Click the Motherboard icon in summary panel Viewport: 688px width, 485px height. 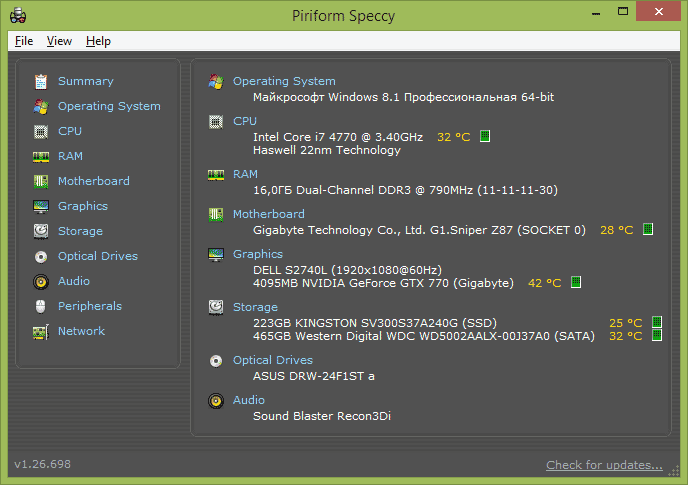pyautogui.click(x=216, y=215)
